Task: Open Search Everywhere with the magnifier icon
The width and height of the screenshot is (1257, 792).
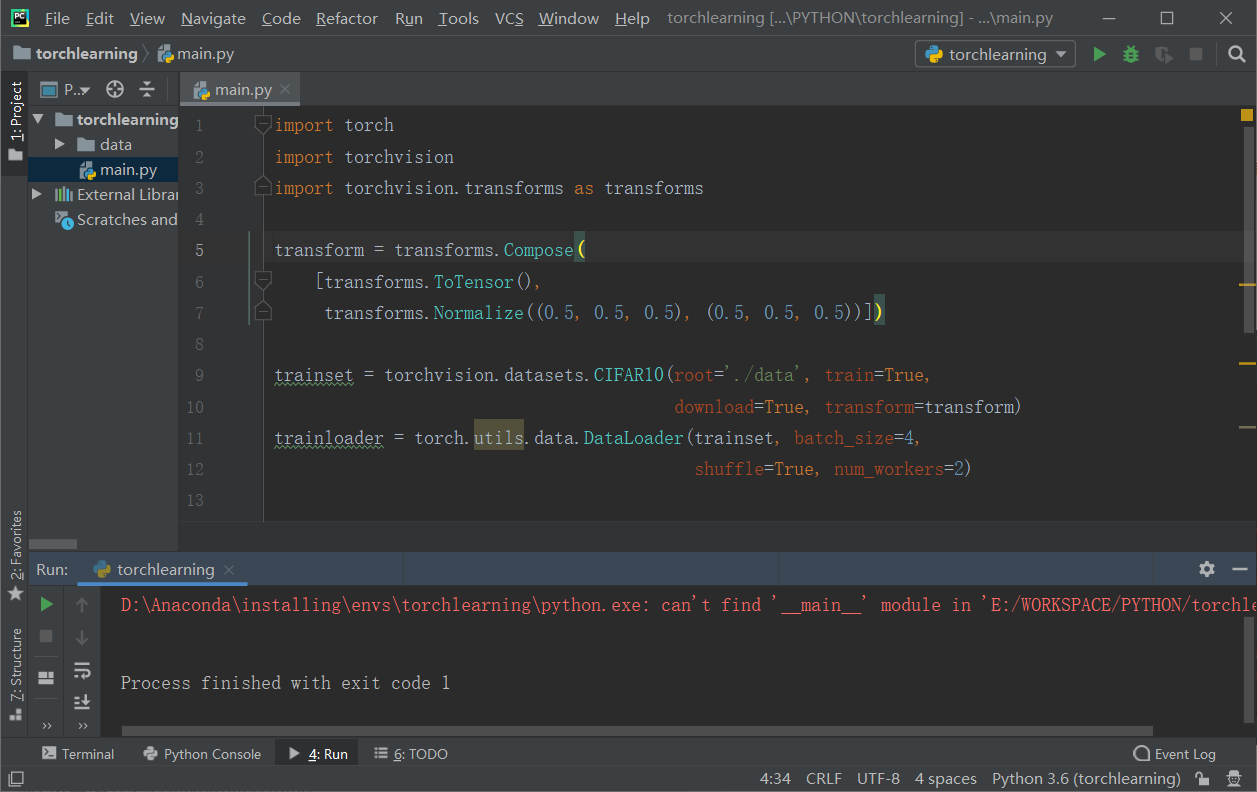Action: coord(1237,54)
